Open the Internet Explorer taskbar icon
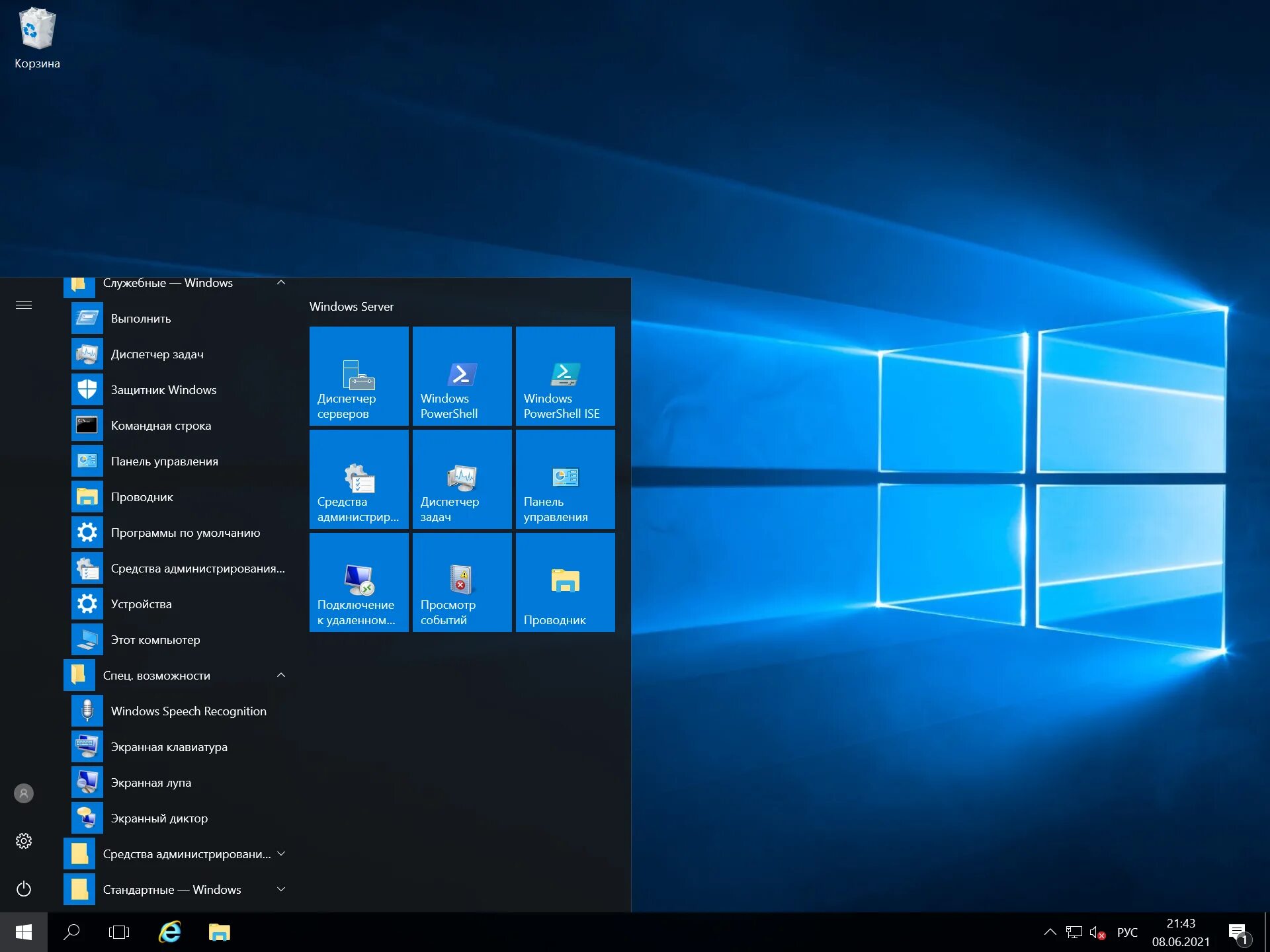Image resolution: width=1270 pixels, height=952 pixels. tap(170, 932)
